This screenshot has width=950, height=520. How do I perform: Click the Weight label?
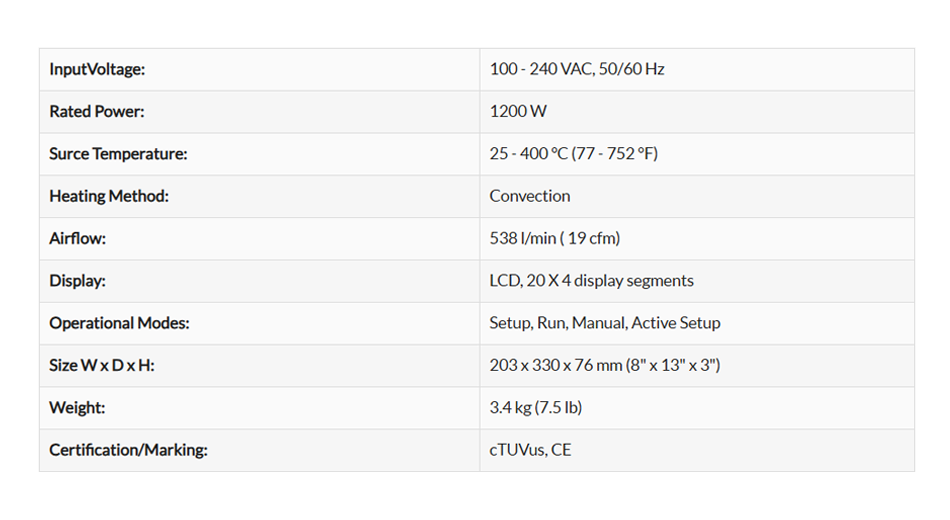(x=77, y=408)
